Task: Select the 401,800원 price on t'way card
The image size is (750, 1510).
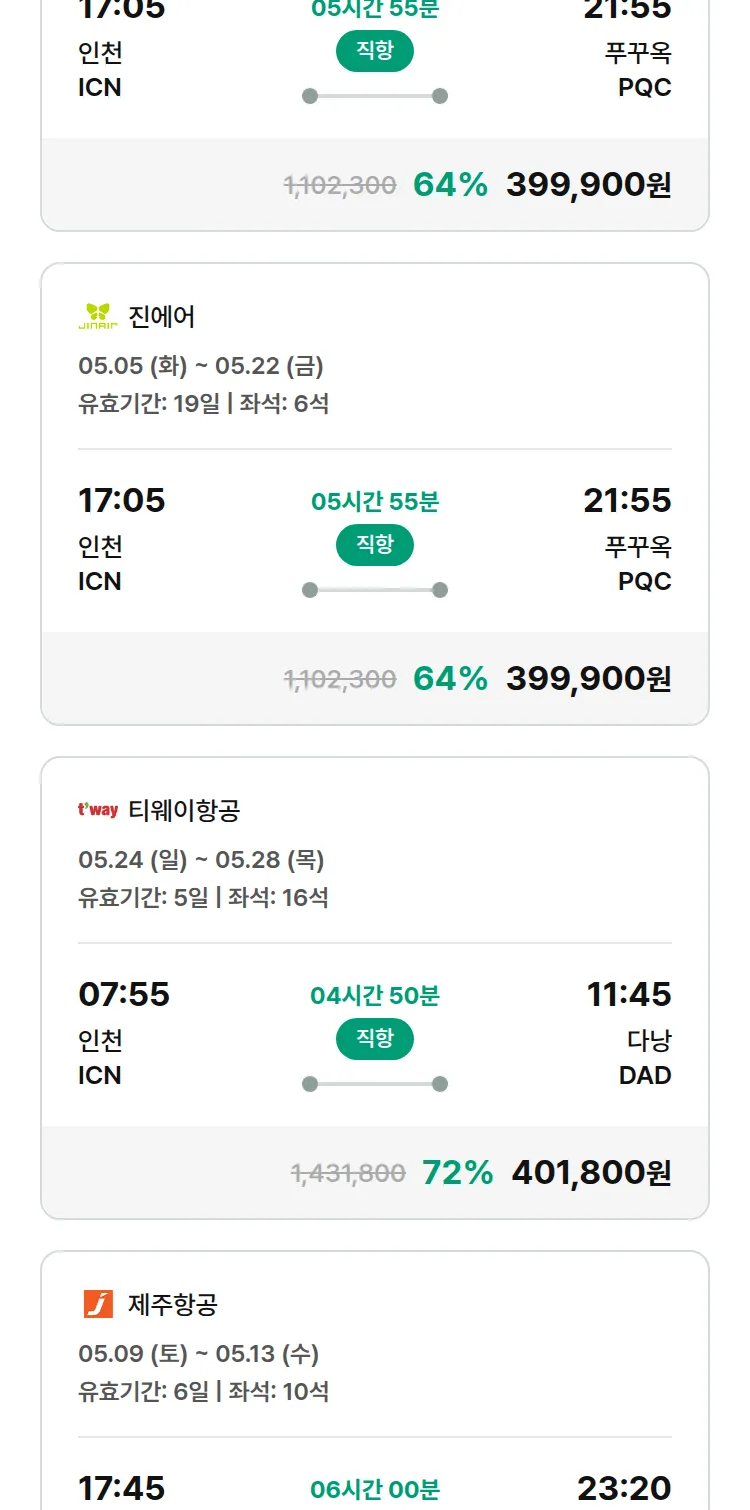Action: pyautogui.click(x=591, y=1172)
